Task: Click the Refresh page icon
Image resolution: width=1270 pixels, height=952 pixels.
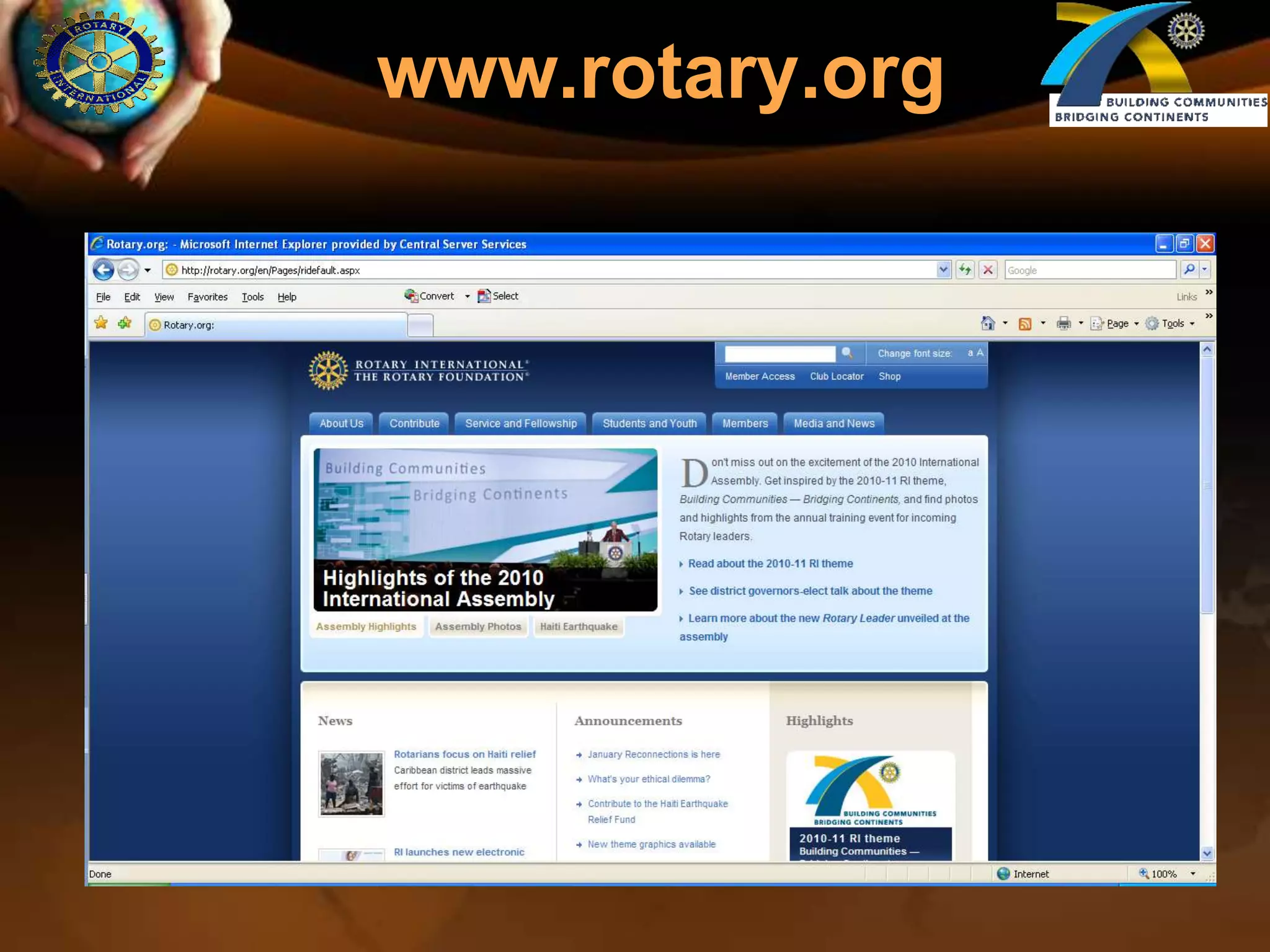Action: 965,270
